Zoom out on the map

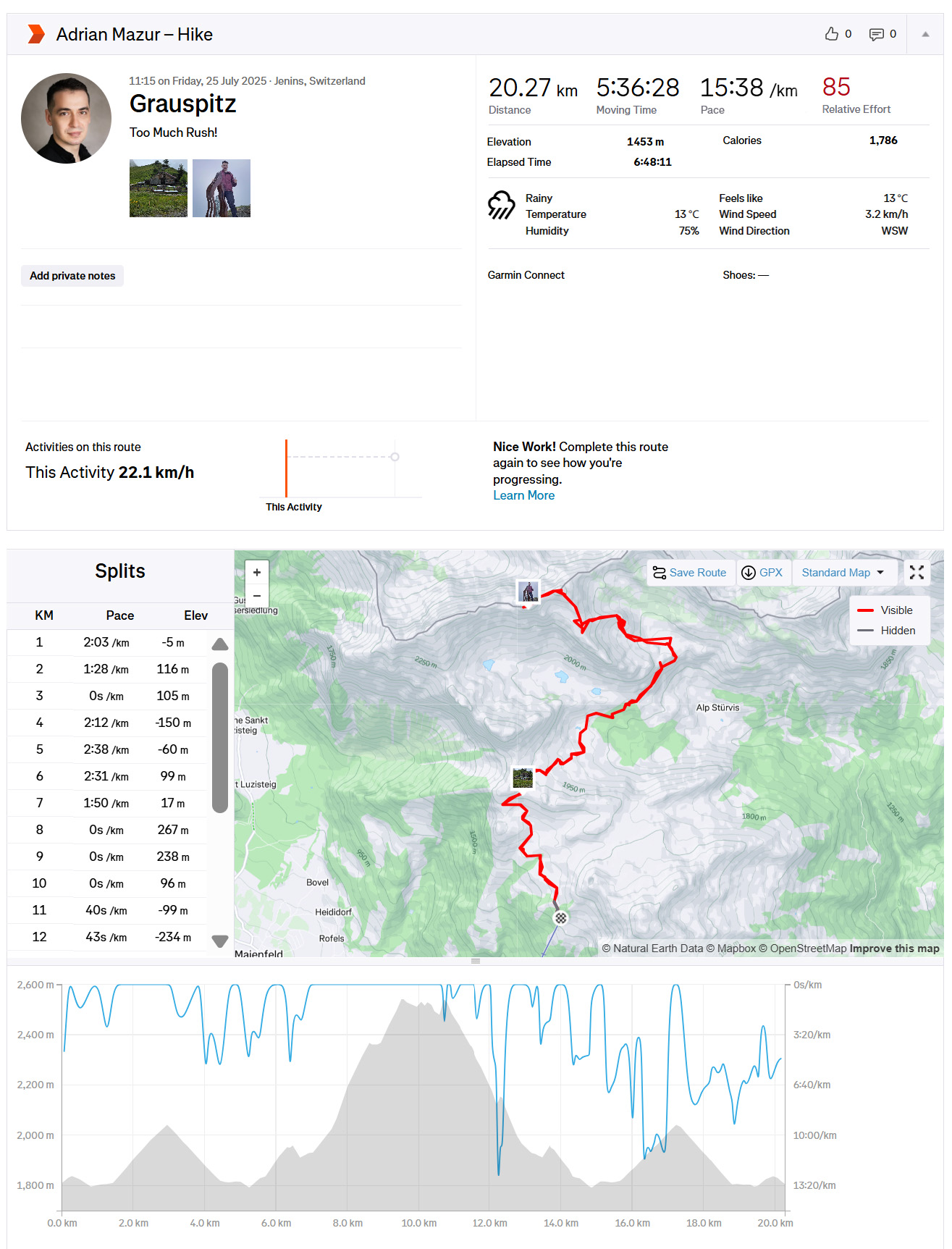pyautogui.click(x=257, y=595)
